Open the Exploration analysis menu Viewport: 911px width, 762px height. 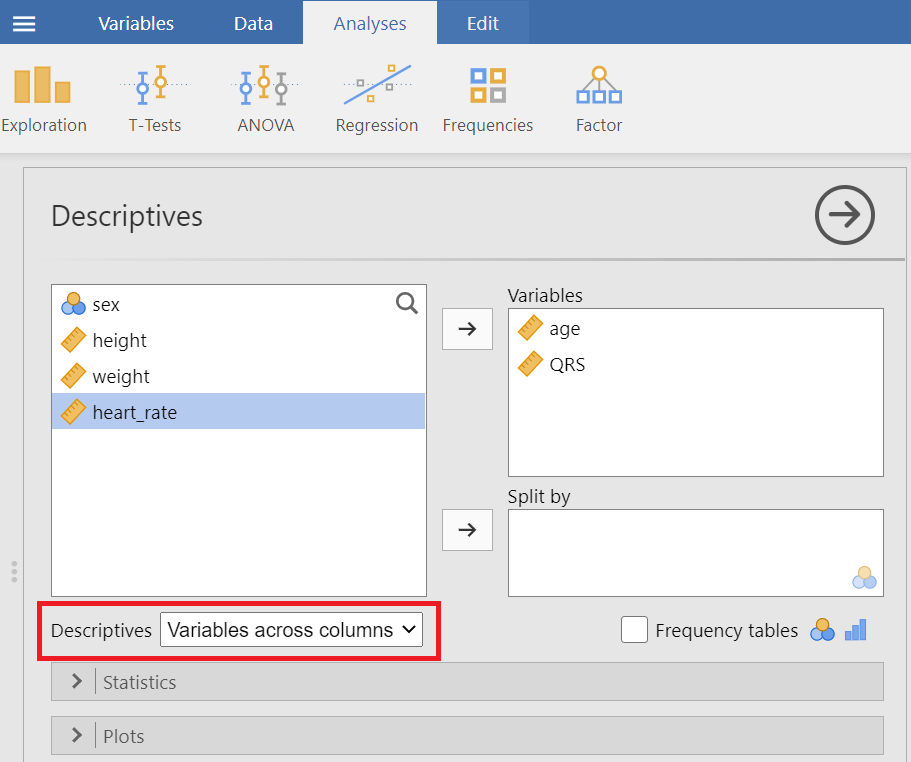click(43, 99)
